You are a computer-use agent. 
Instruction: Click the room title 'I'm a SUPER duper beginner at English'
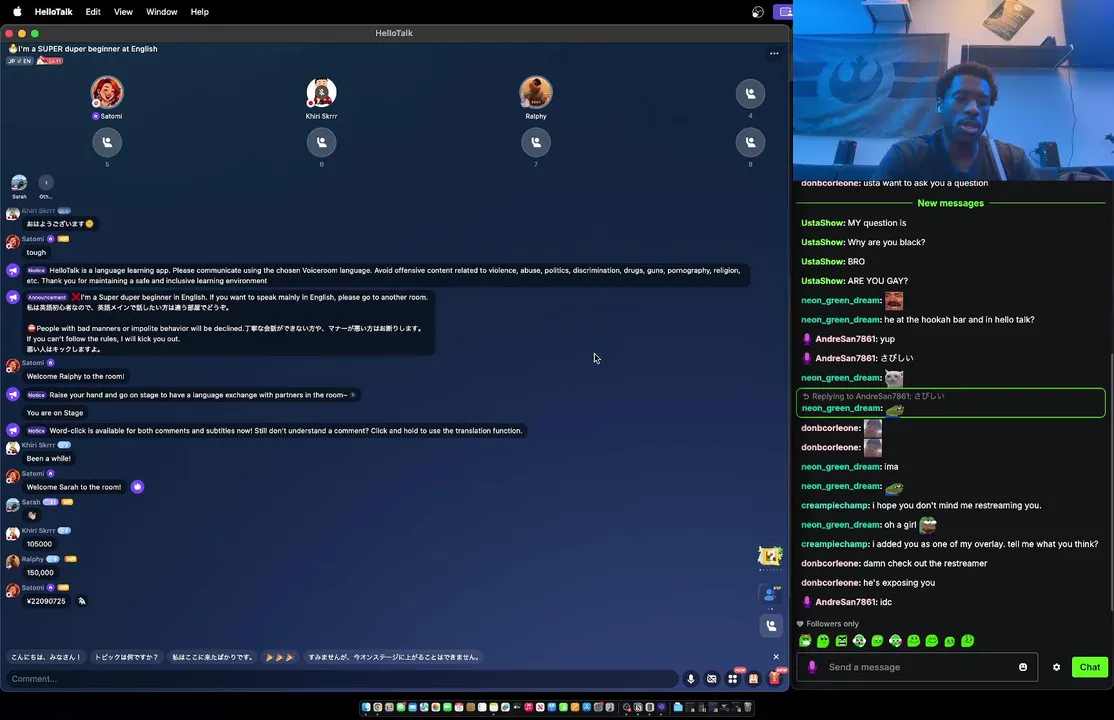[87, 49]
